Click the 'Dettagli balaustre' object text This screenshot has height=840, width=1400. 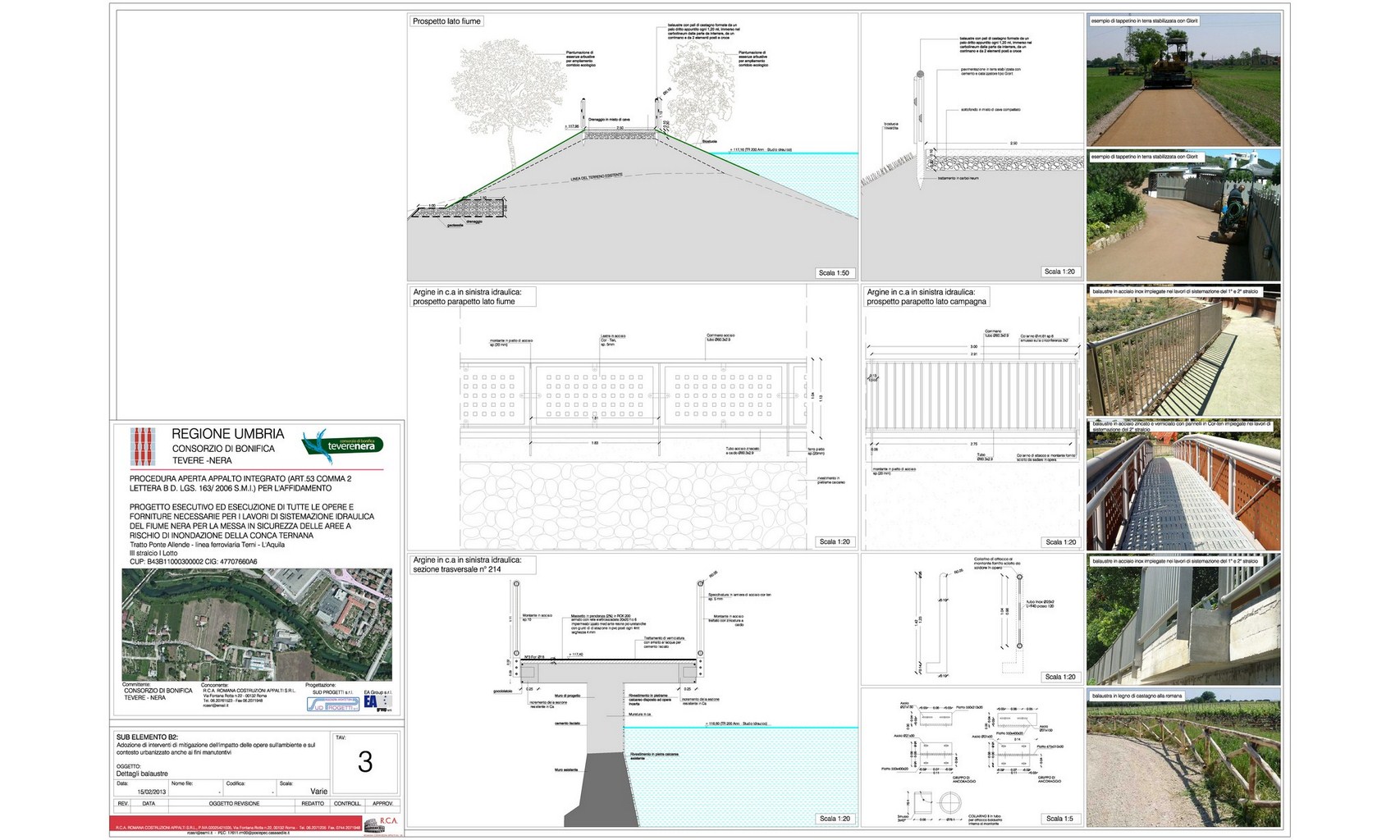(142, 774)
